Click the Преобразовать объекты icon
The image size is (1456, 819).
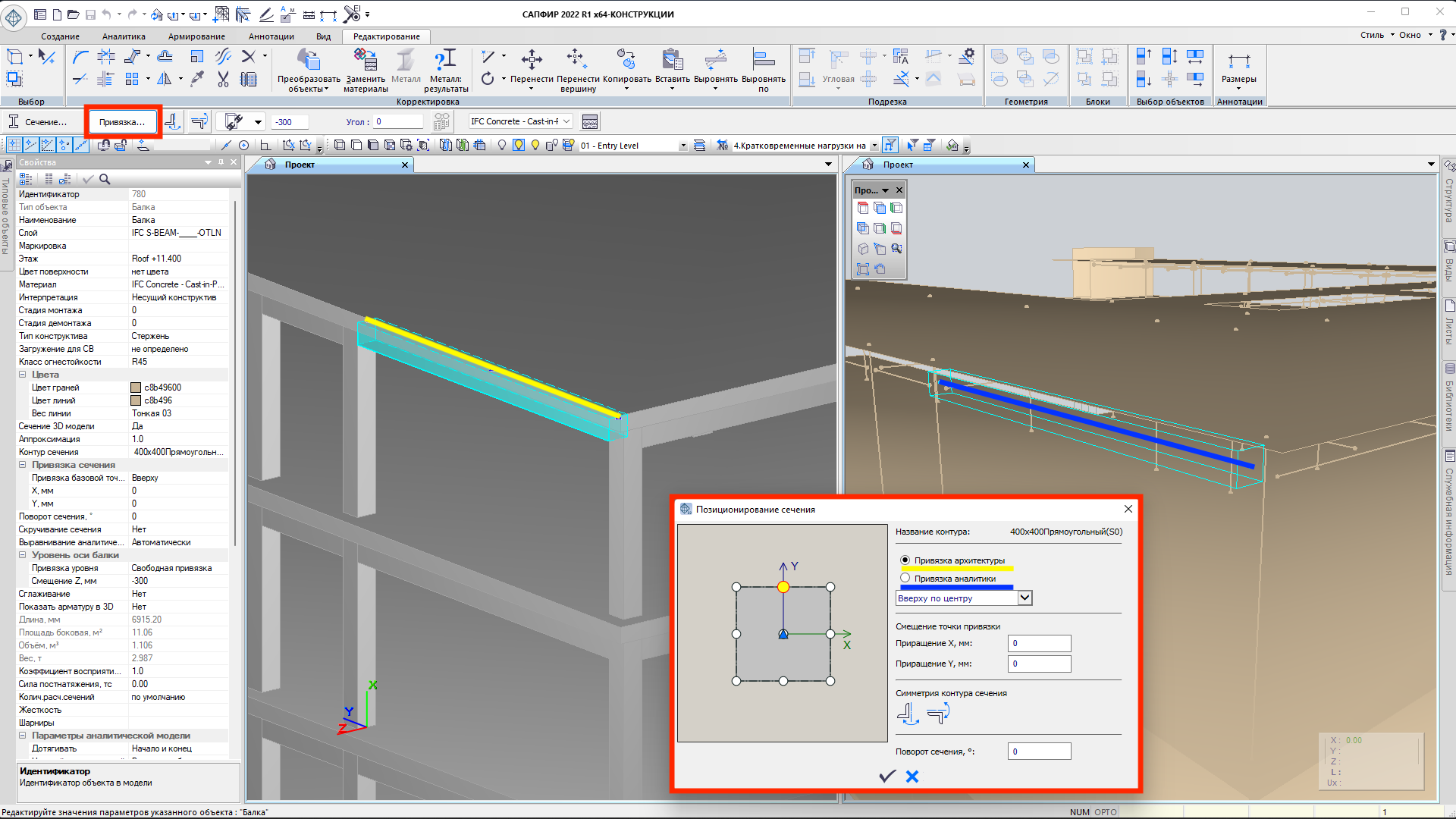309,60
